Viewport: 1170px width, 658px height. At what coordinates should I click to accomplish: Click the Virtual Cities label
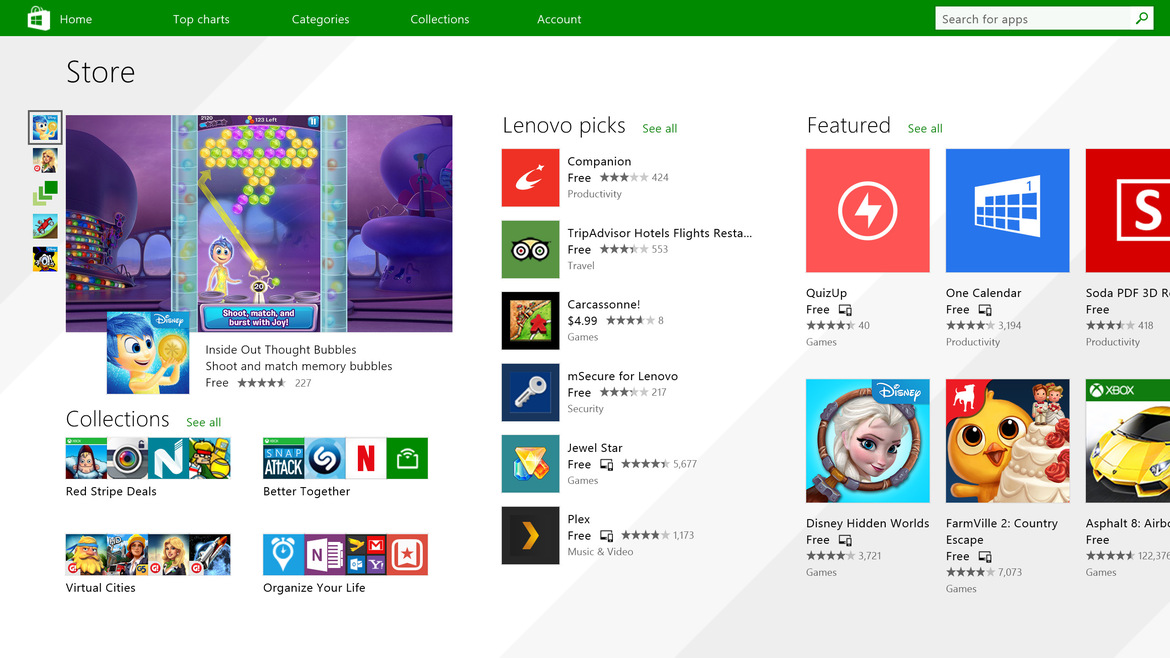101,588
